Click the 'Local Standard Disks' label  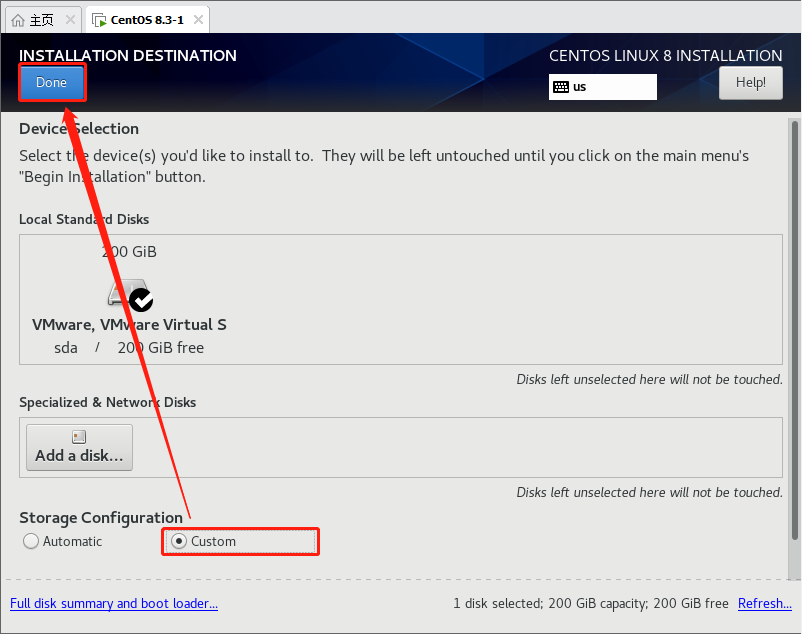(84, 219)
